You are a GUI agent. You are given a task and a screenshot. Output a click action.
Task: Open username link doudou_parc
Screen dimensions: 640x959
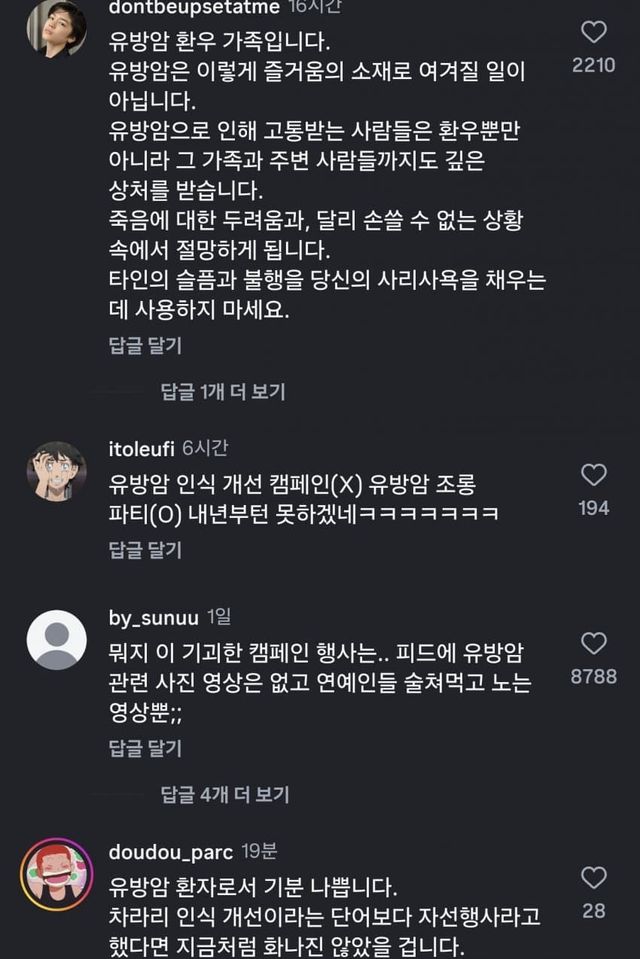(x=170, y=852)
